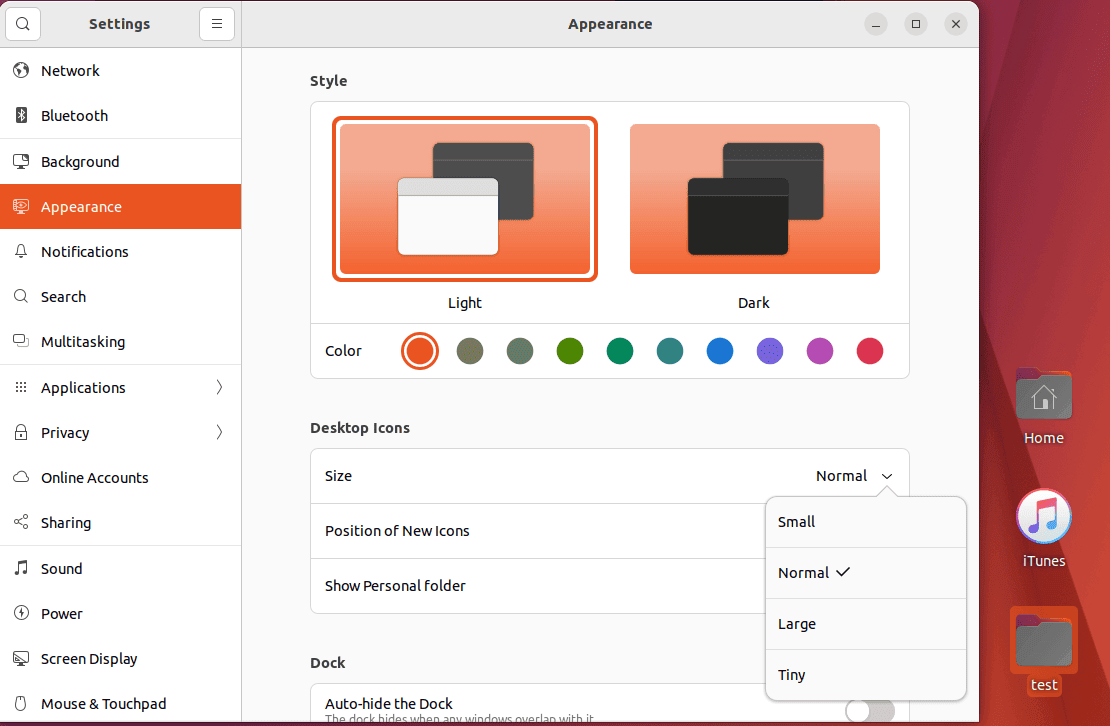1110x726 pixels.
Task: Click the Network globe icon in sidebar
Action: (x=21, y=71)
